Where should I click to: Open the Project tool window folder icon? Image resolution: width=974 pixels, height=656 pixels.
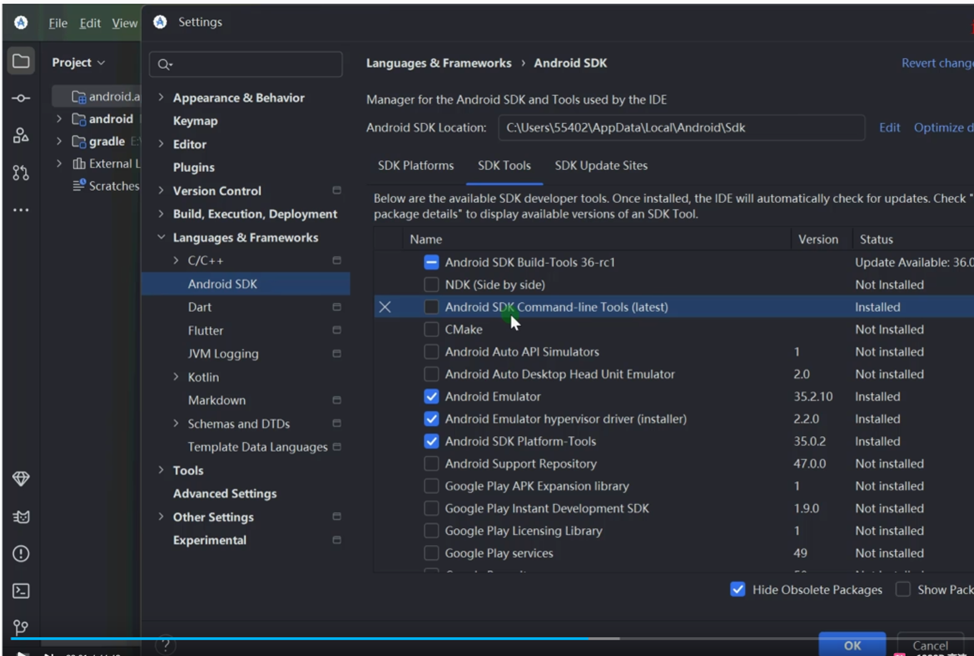(x=21, y=61)
